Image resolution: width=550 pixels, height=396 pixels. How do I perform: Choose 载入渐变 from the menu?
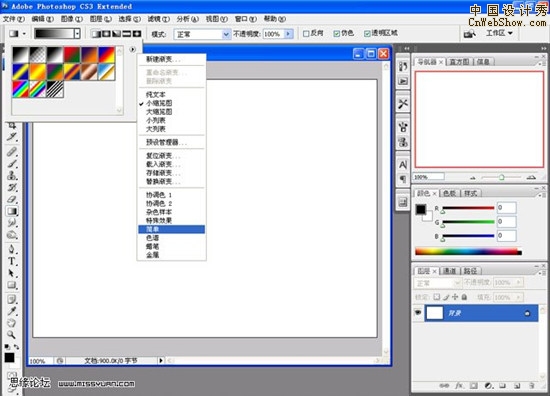[x=163, y=165]
